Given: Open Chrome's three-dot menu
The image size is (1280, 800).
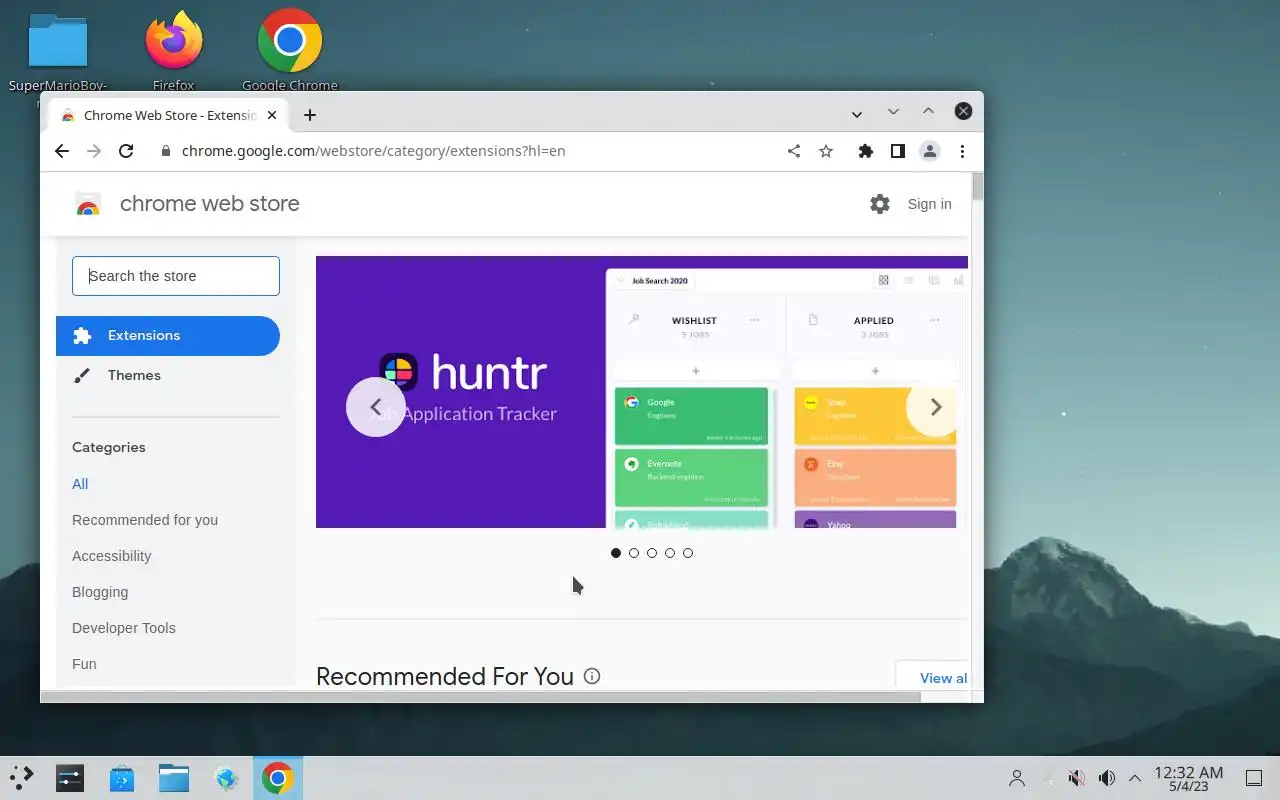Looking at the screenshot, I should click(962, 151).
